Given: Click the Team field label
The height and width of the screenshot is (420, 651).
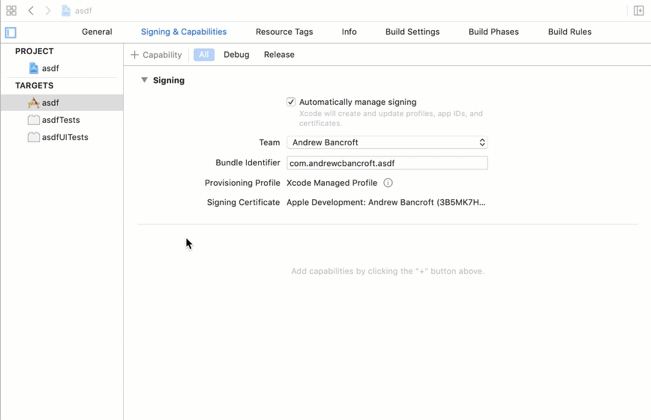Looking at the screenshot, I should tap(269, 142).
